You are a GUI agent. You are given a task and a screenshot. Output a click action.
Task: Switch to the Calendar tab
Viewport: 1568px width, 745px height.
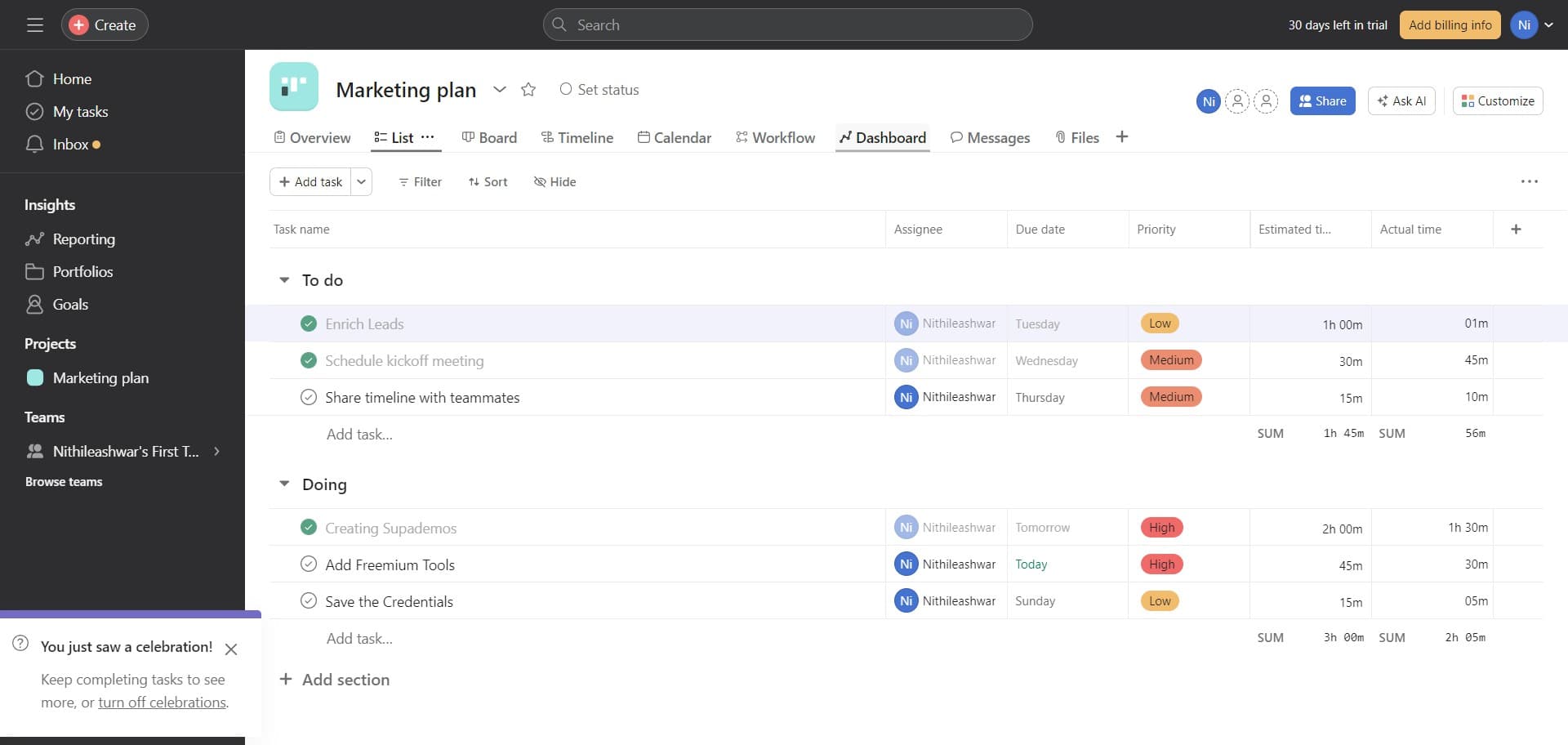675,138
